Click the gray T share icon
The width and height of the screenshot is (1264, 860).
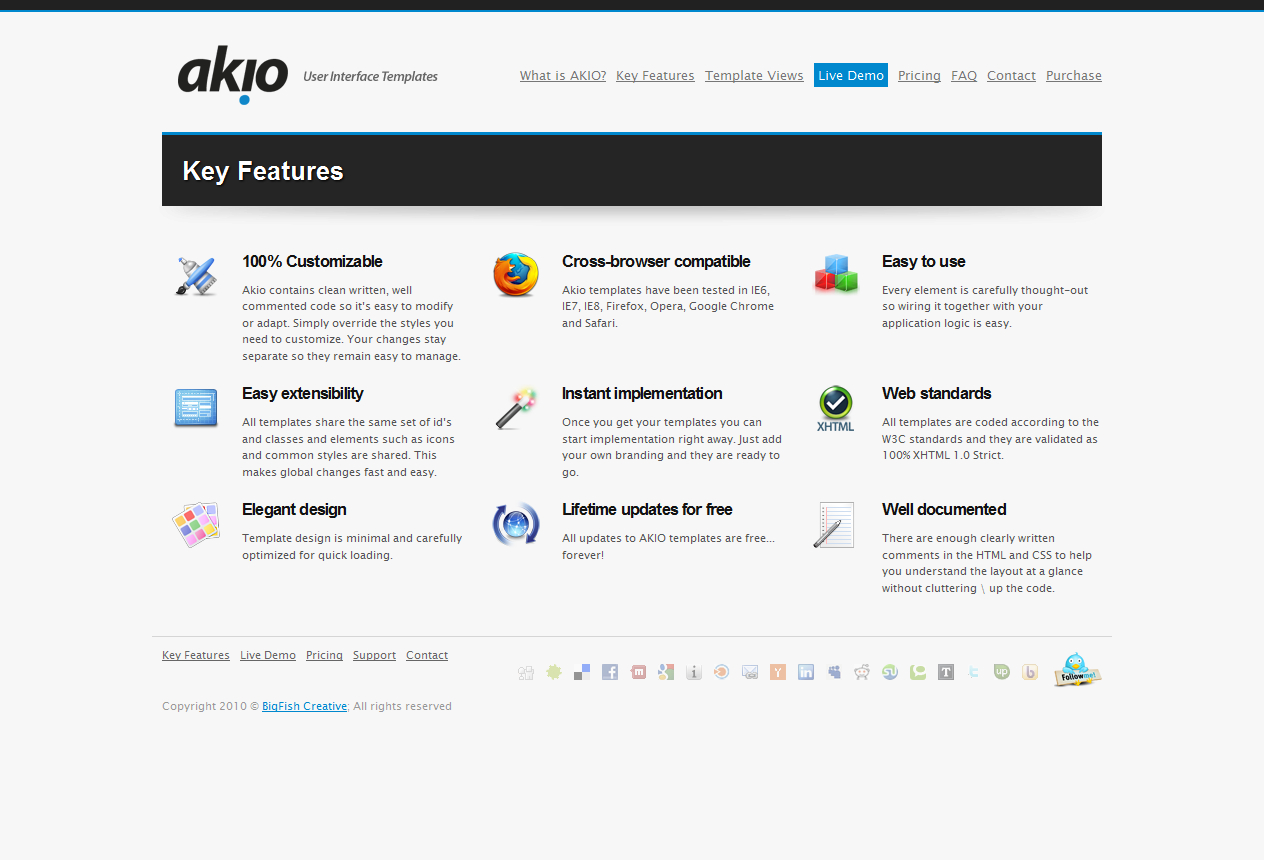(946, 672)
